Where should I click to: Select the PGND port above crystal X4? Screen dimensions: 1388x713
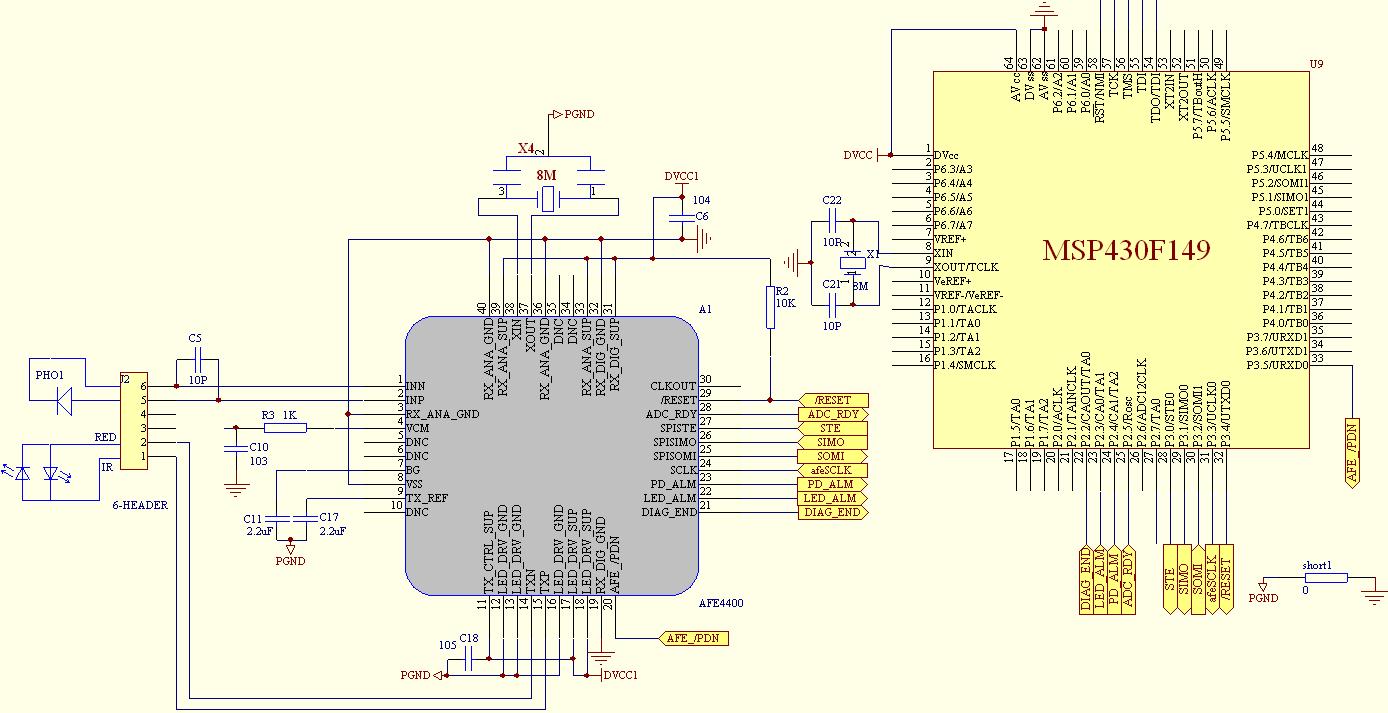pos(574,114)
